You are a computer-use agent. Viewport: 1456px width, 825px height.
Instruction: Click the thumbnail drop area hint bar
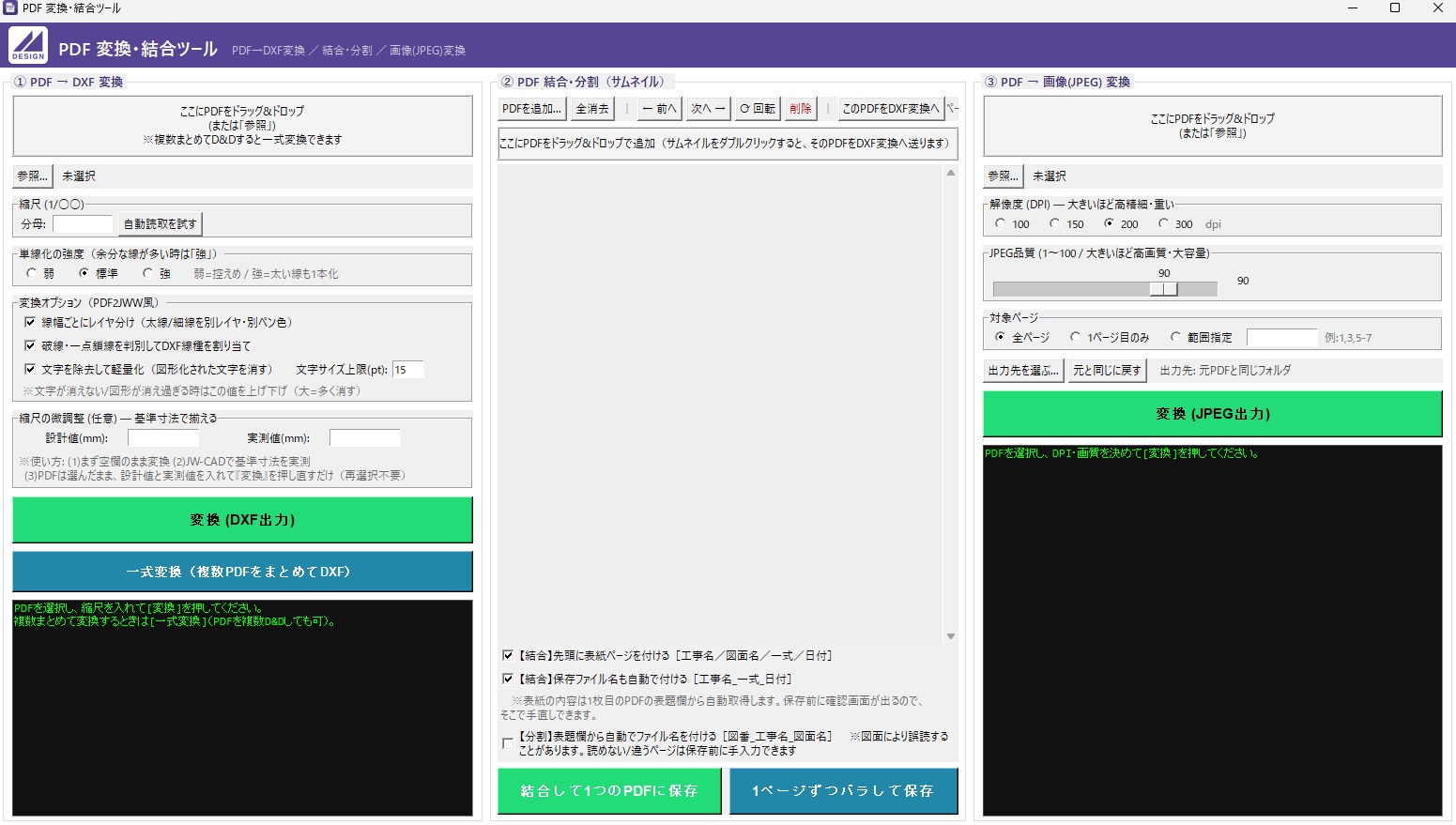tap(728, 144)
